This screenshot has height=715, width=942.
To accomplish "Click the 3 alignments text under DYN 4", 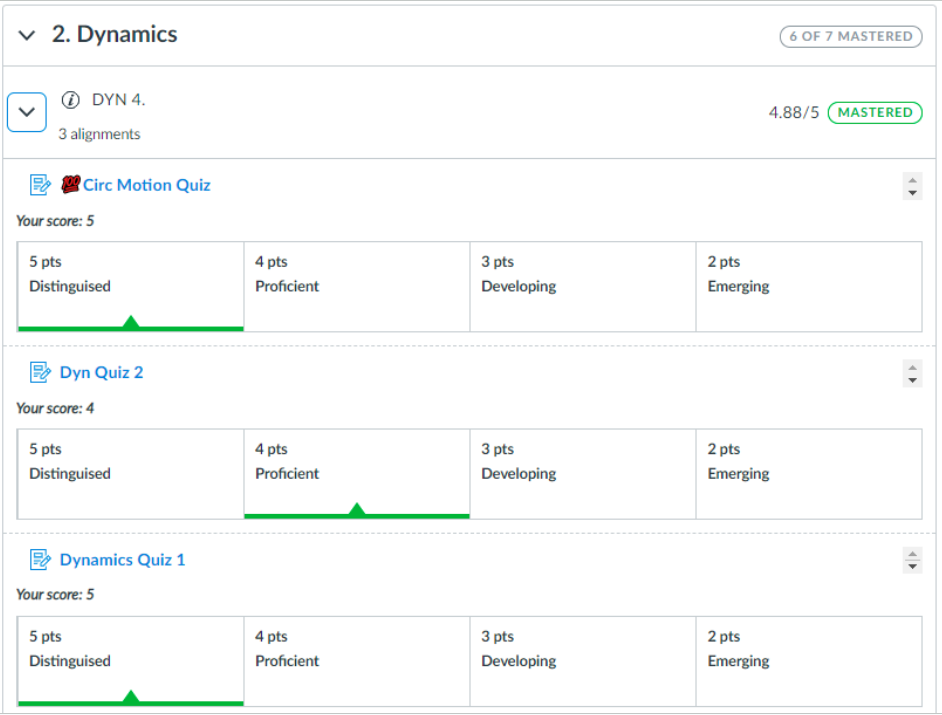I will click(x=99, y=134).
